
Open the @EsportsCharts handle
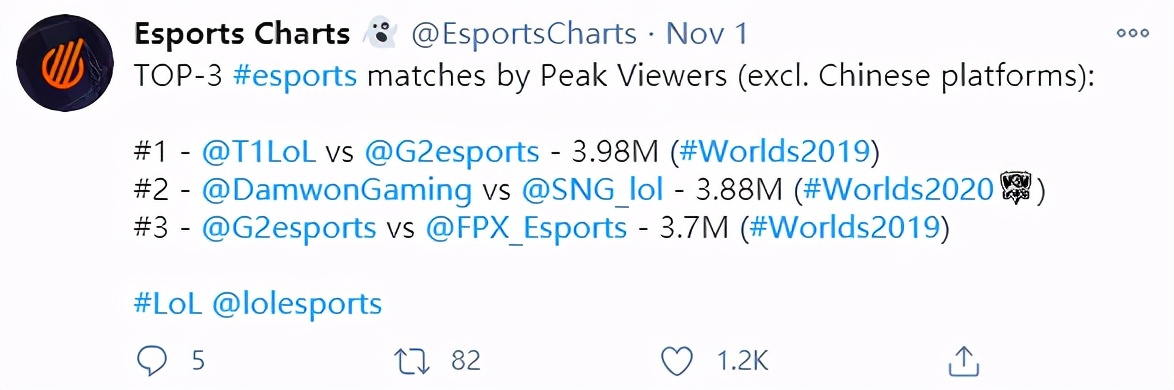pos(525,34)
